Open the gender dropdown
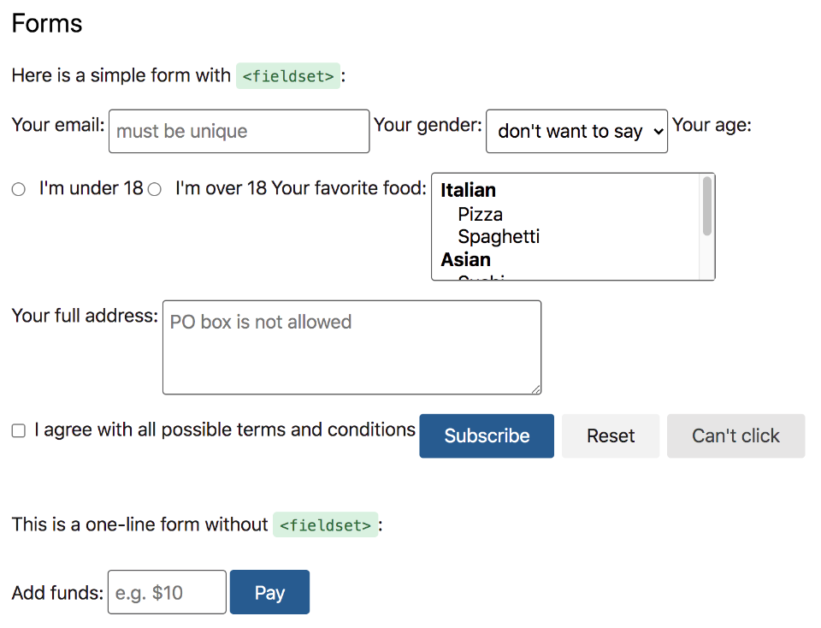 click(x=576, y=131)
